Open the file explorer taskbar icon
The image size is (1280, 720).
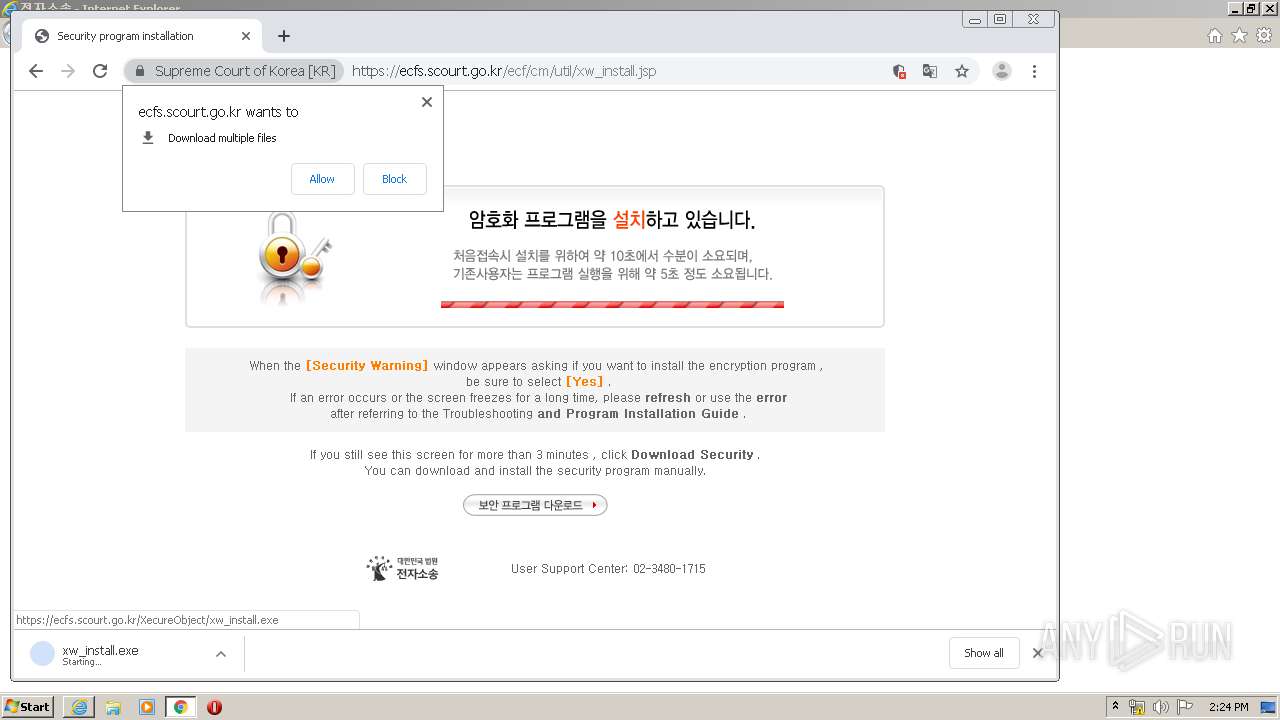[x=113, y=707]
